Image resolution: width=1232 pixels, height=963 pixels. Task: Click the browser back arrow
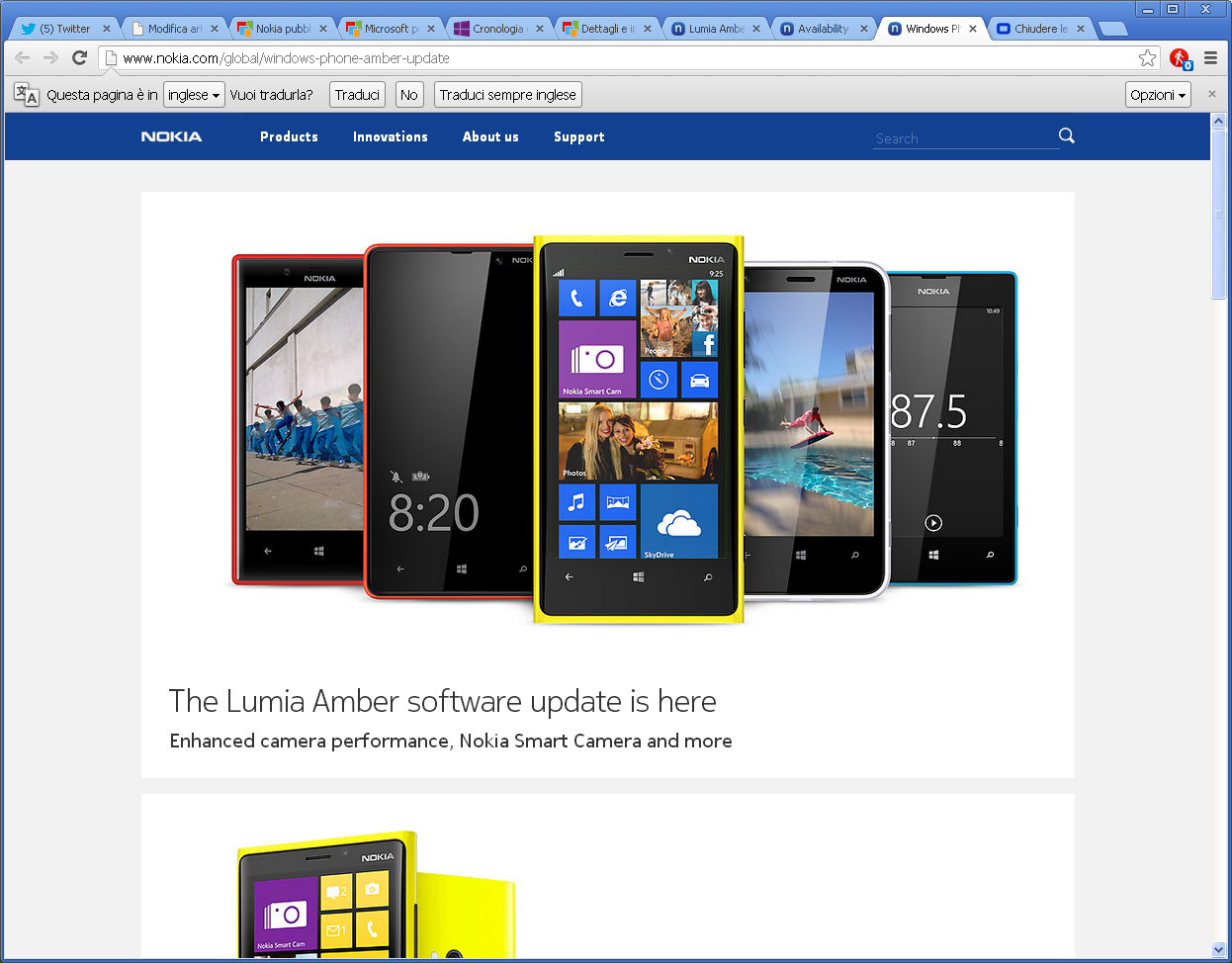(23, 58)
